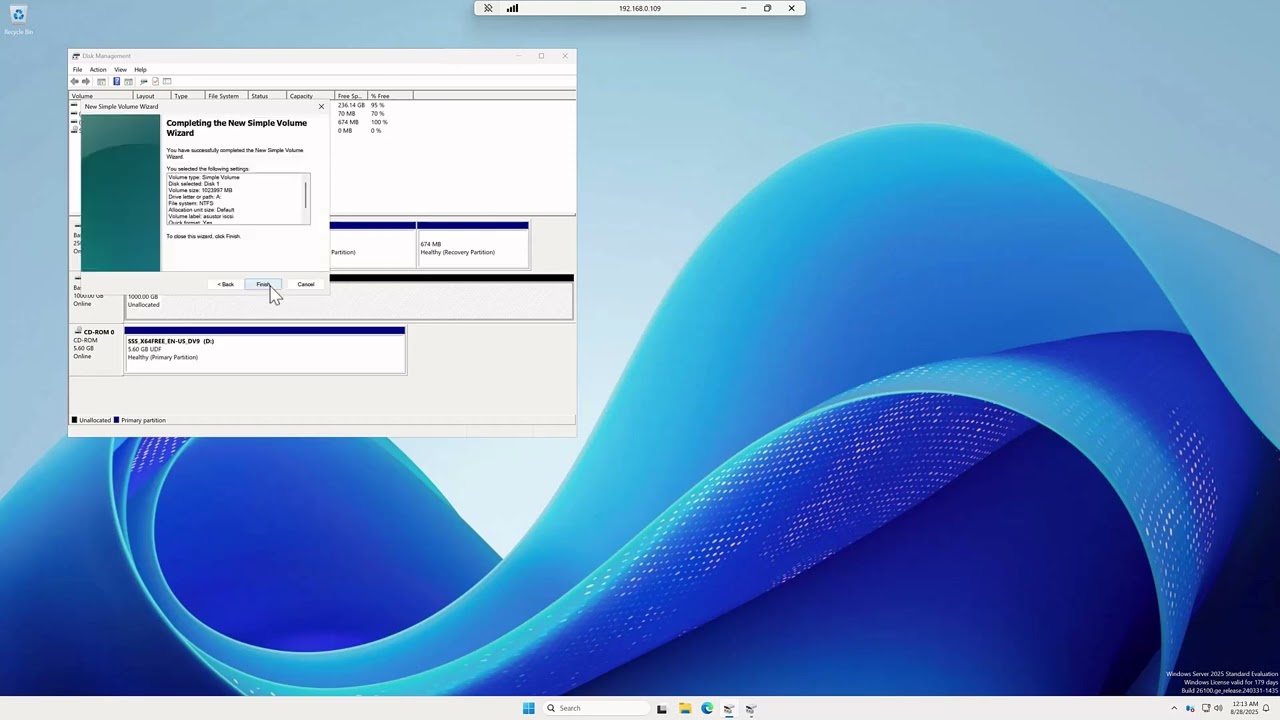Click the Finish button in the wizard
Image resolution: width=1280 pixels, height=720 pixels.
263,284
